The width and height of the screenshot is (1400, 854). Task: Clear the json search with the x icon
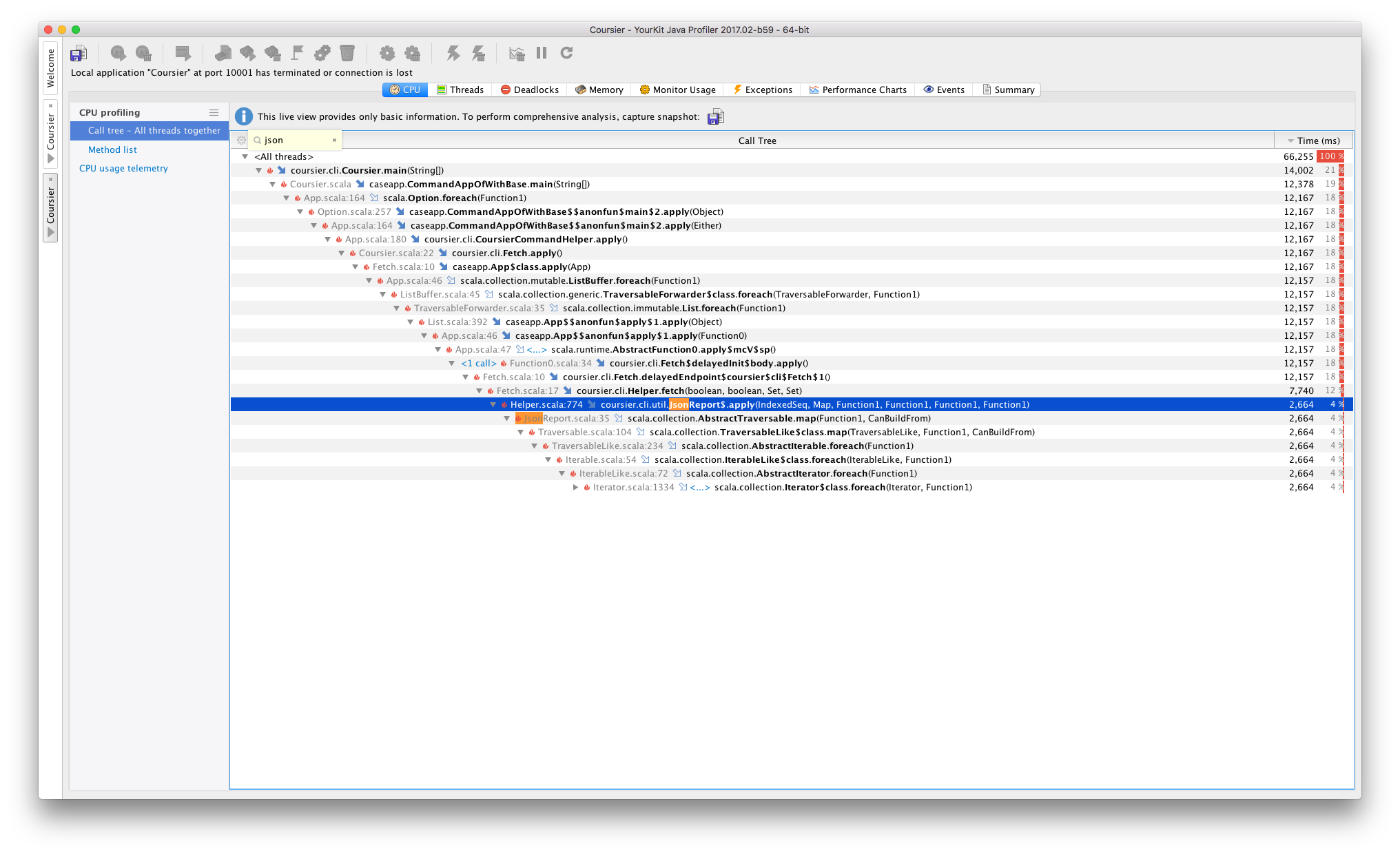click(334, 140)
